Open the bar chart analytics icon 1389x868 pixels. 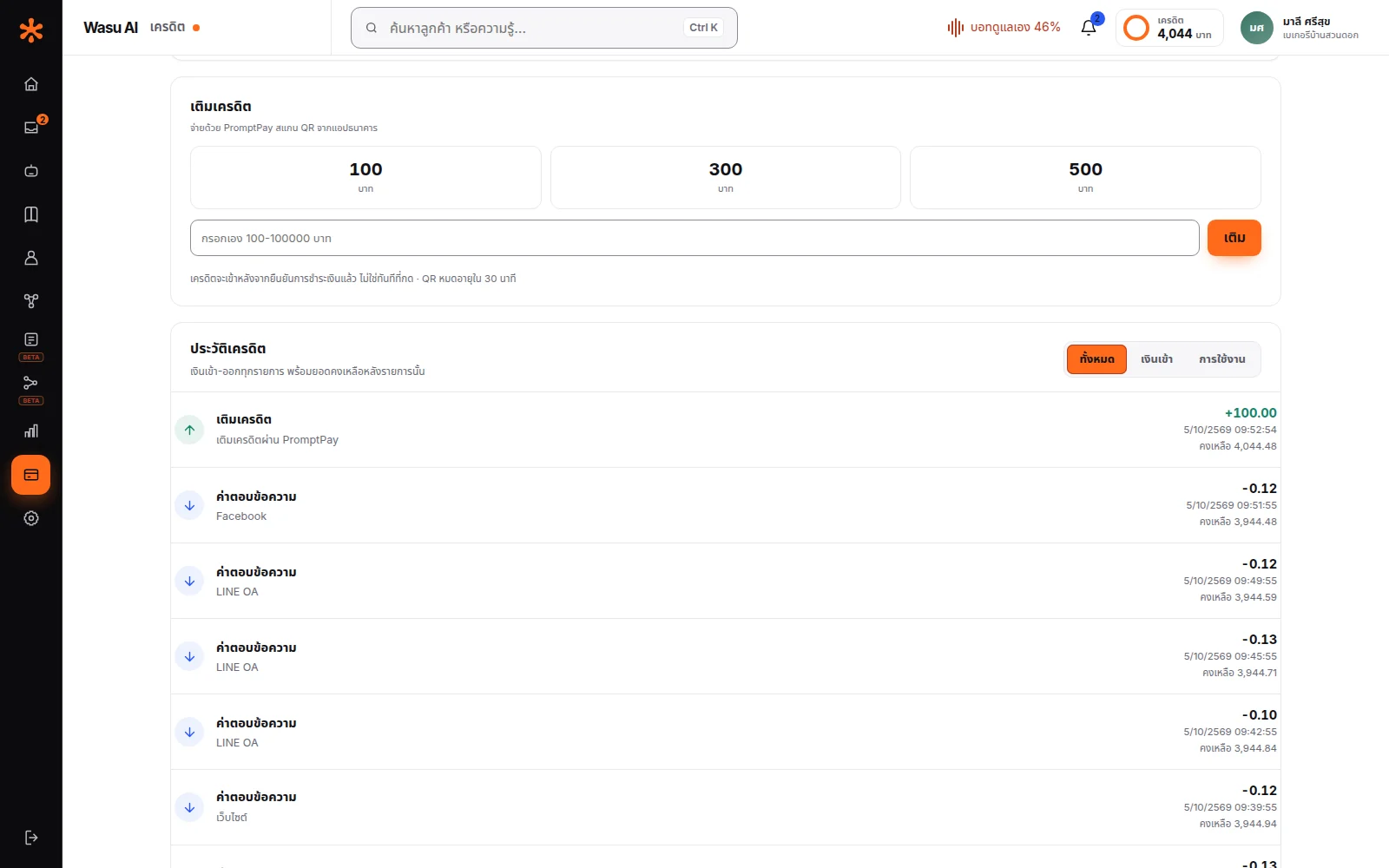point(31,431)
